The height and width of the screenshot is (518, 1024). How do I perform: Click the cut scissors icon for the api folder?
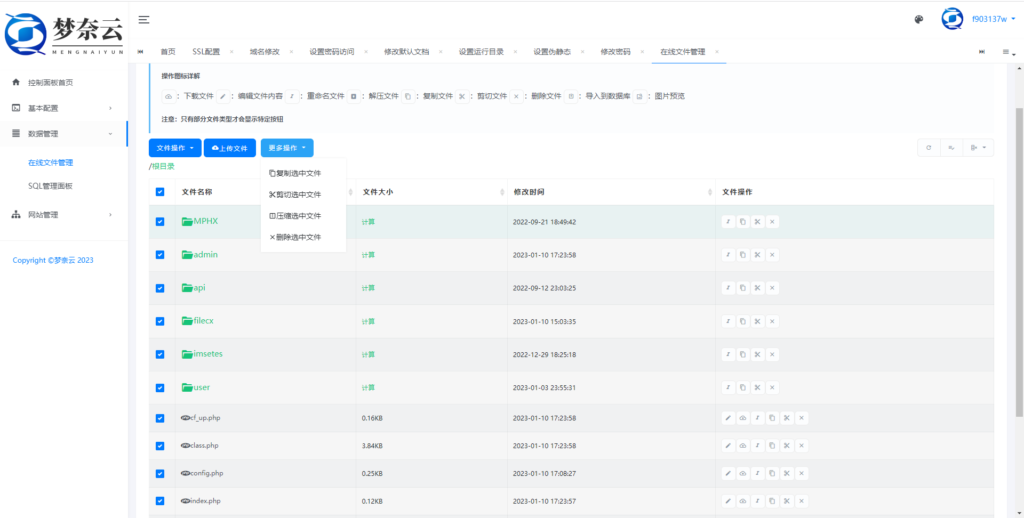pyautogui.click(x=758, y=288)
